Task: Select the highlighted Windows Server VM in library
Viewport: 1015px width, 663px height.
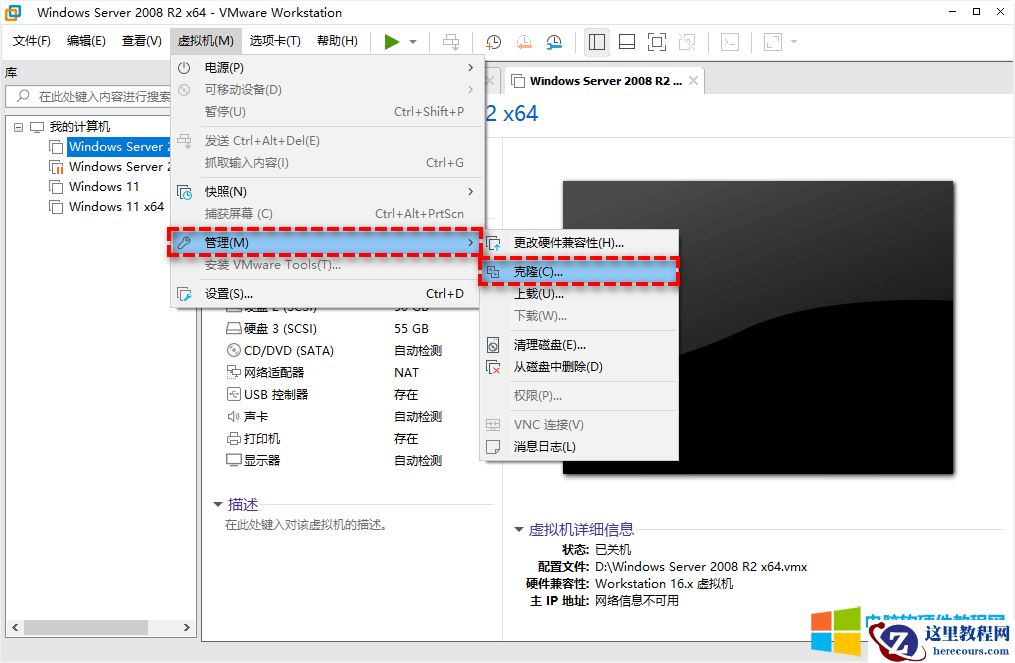Action: [118, 147]
